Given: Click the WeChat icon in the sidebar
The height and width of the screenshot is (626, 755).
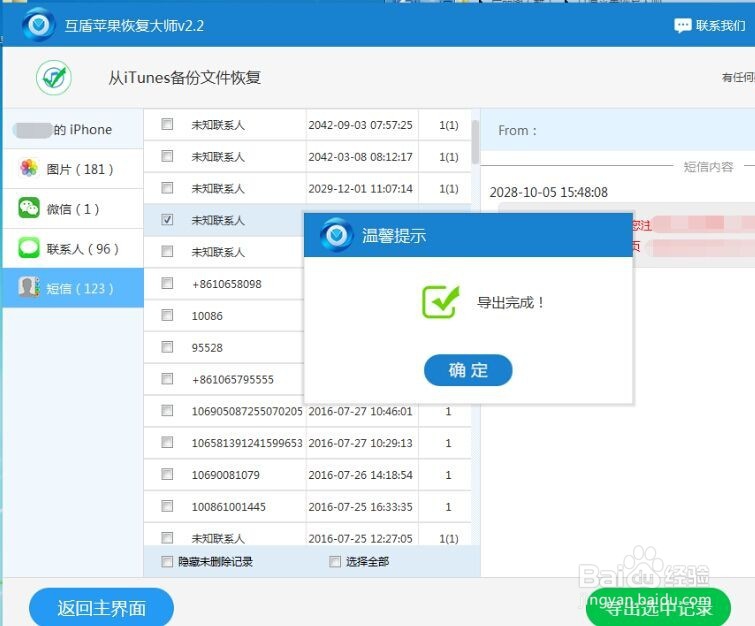Looking at the screenshot, I should [29, 208].
